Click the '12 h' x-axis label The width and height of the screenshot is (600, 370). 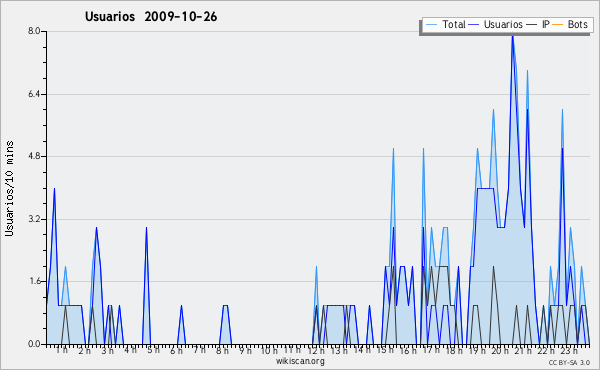click(x=316, y=350)
